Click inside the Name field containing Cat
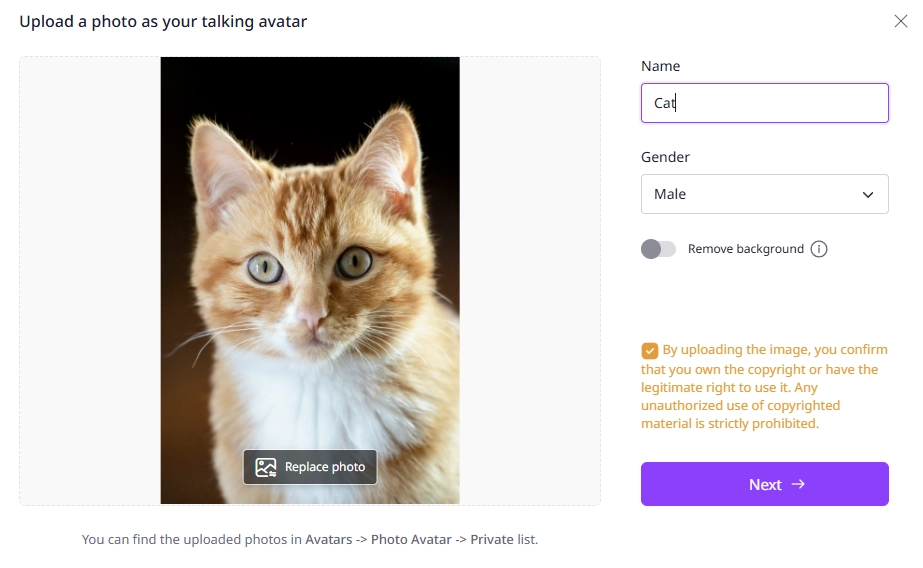The image size is (923, 568). [x=764, y=103]
